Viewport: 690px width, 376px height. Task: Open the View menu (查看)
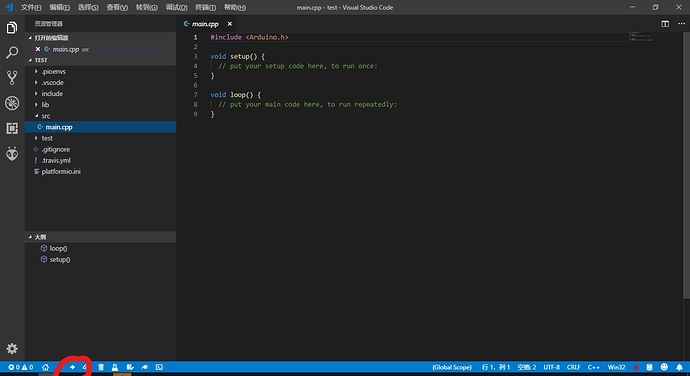tap(117, 7)
